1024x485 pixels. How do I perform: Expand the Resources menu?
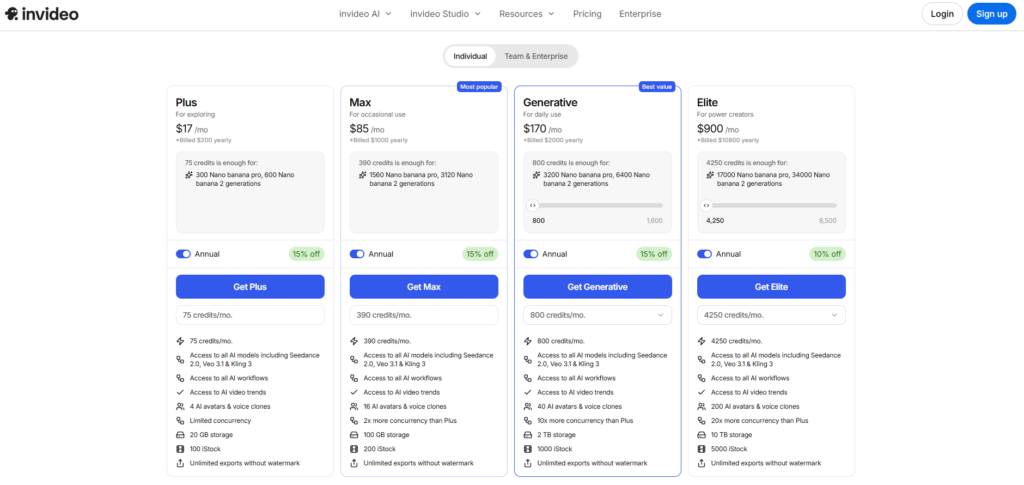click(526, 14)
